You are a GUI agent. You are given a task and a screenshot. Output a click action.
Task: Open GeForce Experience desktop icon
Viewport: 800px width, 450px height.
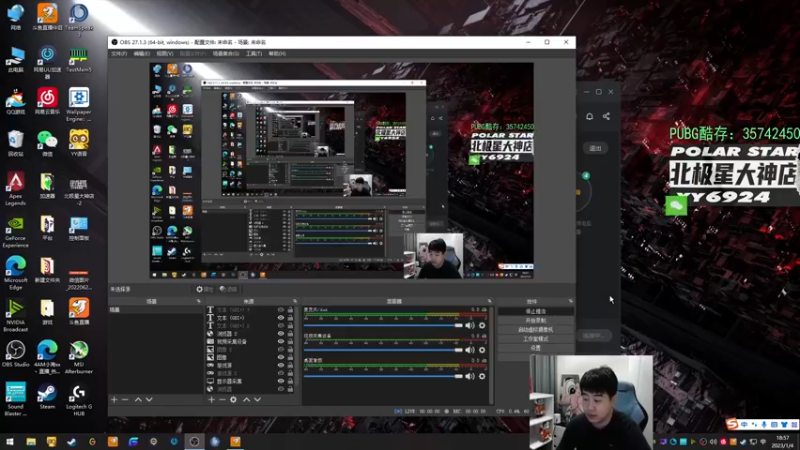(15, 232)
